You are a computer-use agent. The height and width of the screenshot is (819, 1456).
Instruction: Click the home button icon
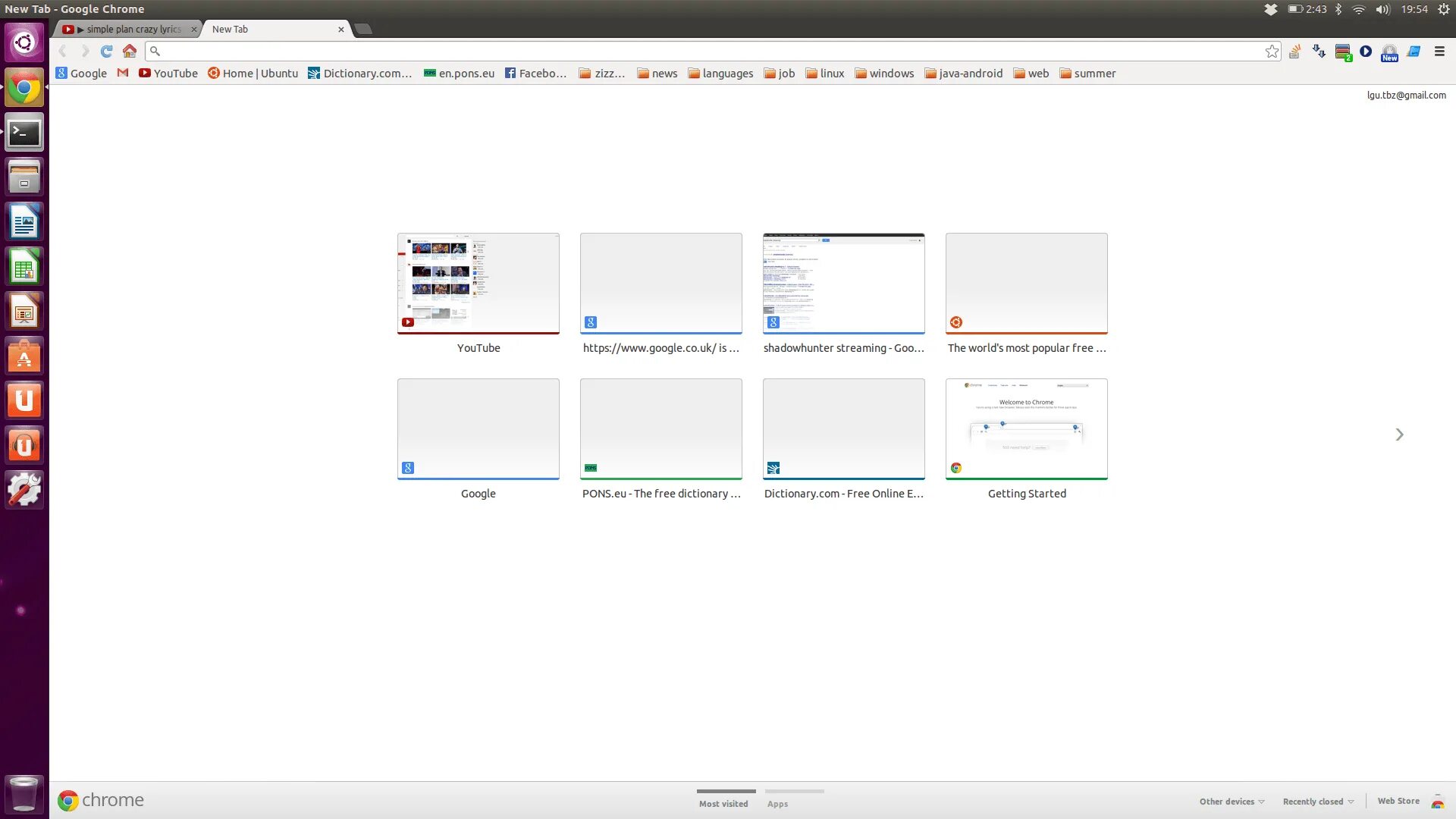click(x=130, y=52)
